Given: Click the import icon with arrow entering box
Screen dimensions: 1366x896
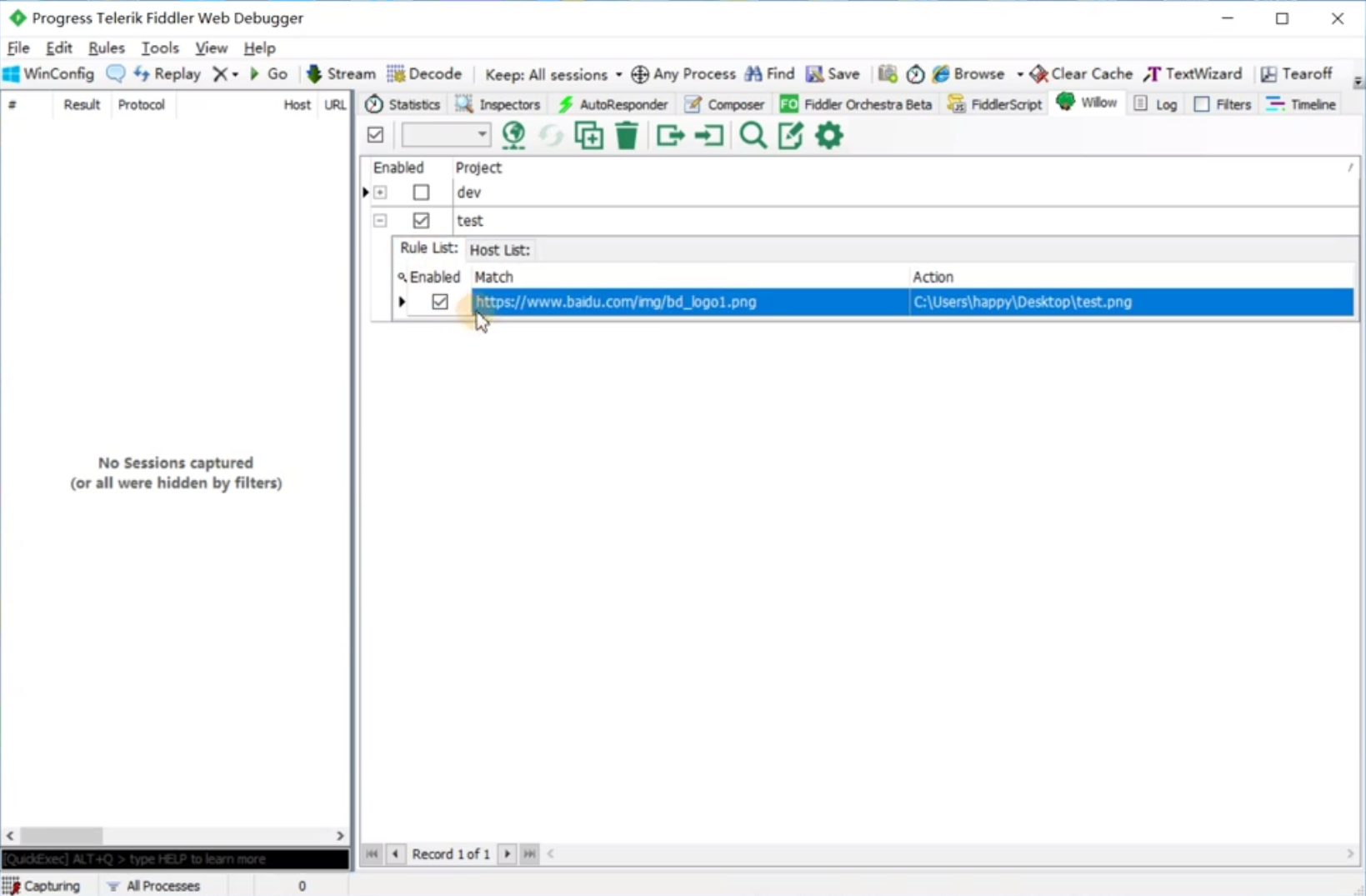Looking at the screenshot, I should click(x=709, y=135).
